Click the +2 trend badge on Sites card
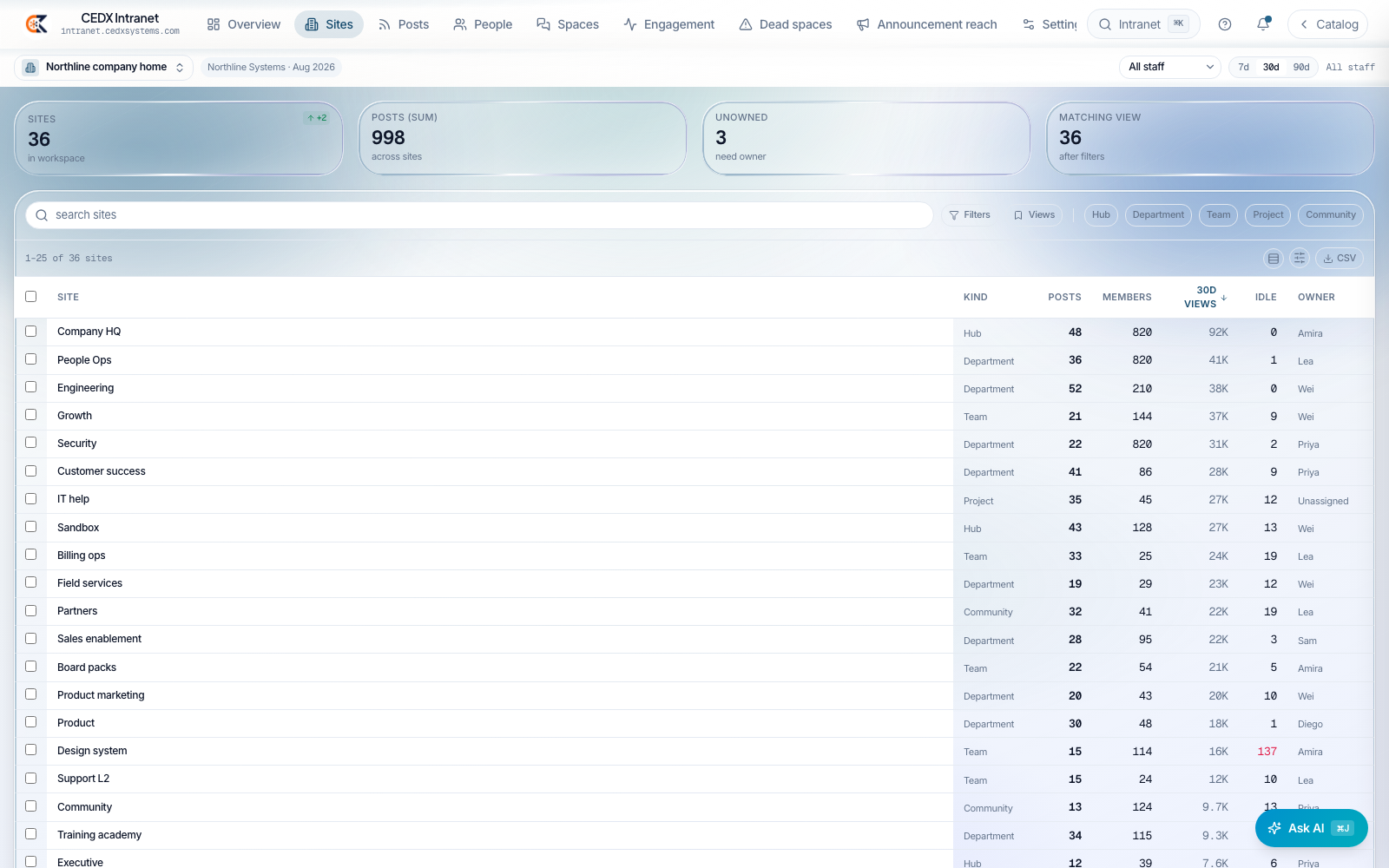The image size is (1389, 868). tap(317, 118)
